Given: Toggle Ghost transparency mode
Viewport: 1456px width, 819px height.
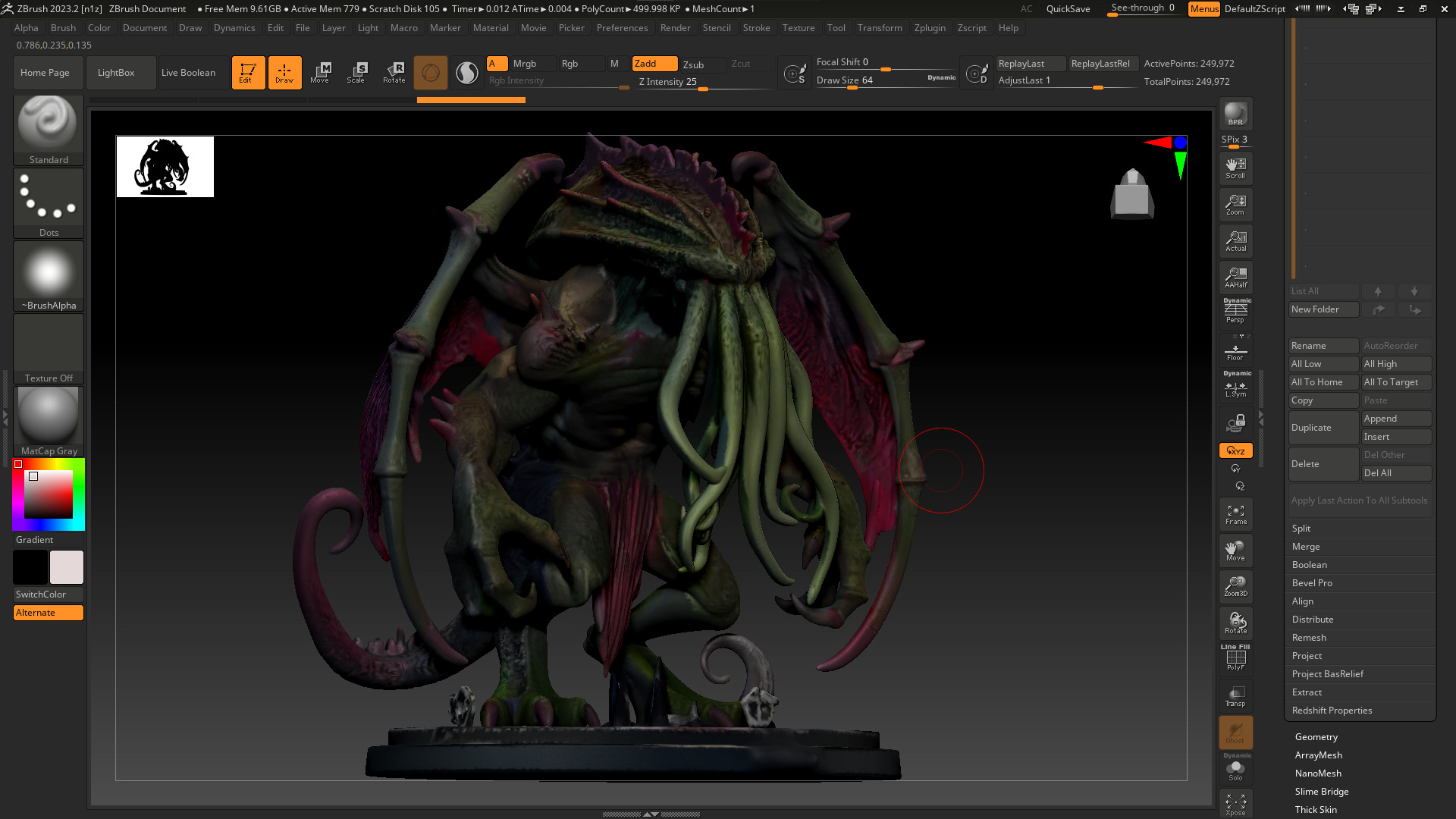Looking at the screenshot, I should (x=1235, y=733).
